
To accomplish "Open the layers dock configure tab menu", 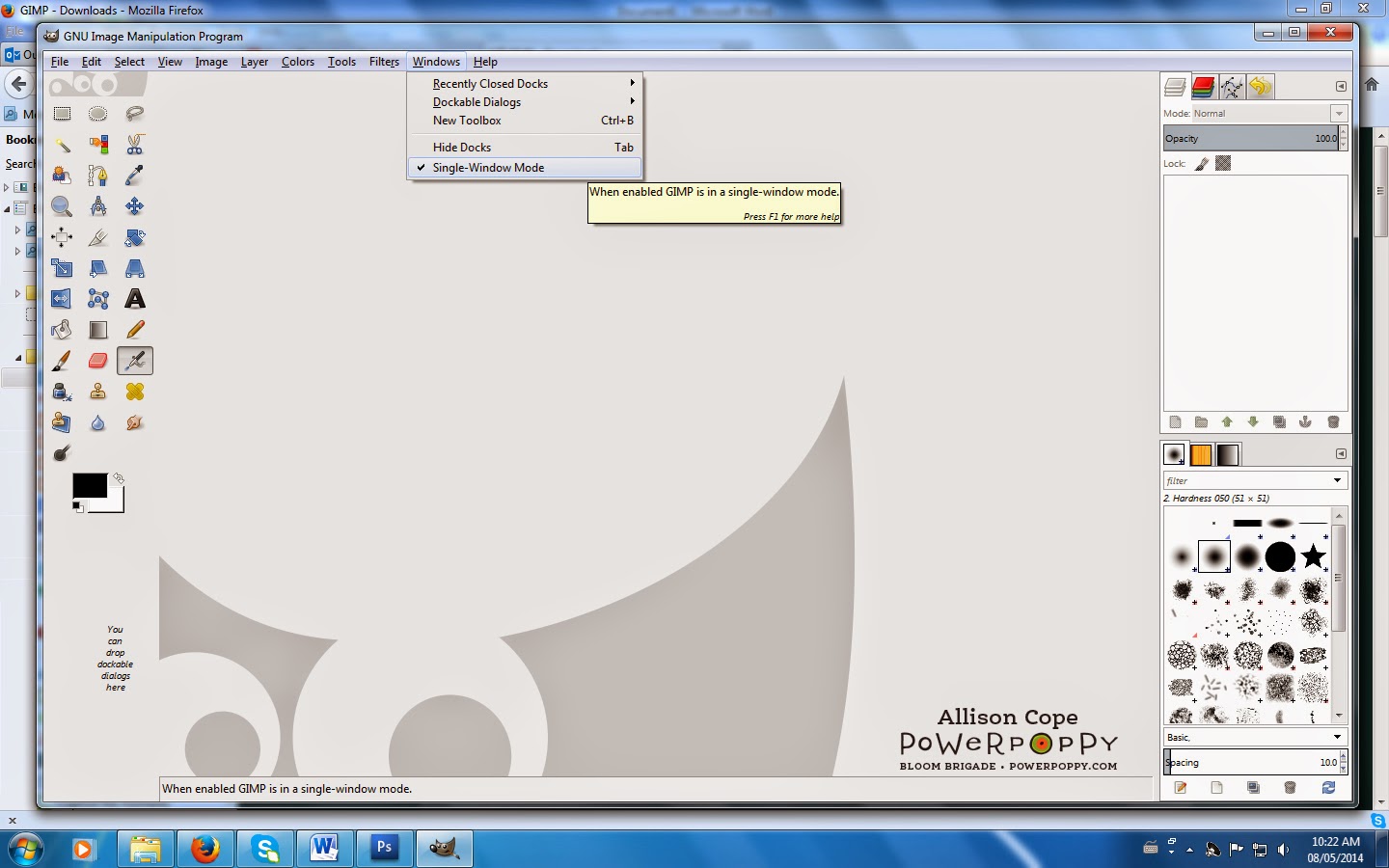I will [x=1341, y=87].
